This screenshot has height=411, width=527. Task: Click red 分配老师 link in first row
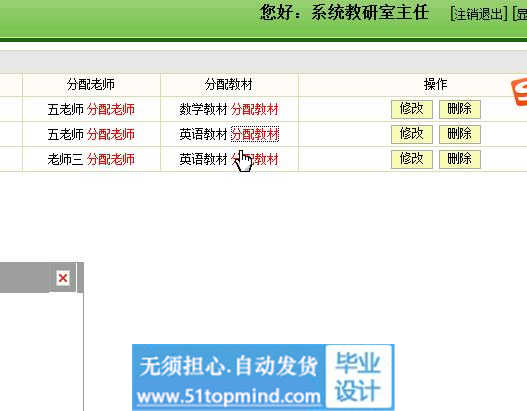click(x=111, y=110)
